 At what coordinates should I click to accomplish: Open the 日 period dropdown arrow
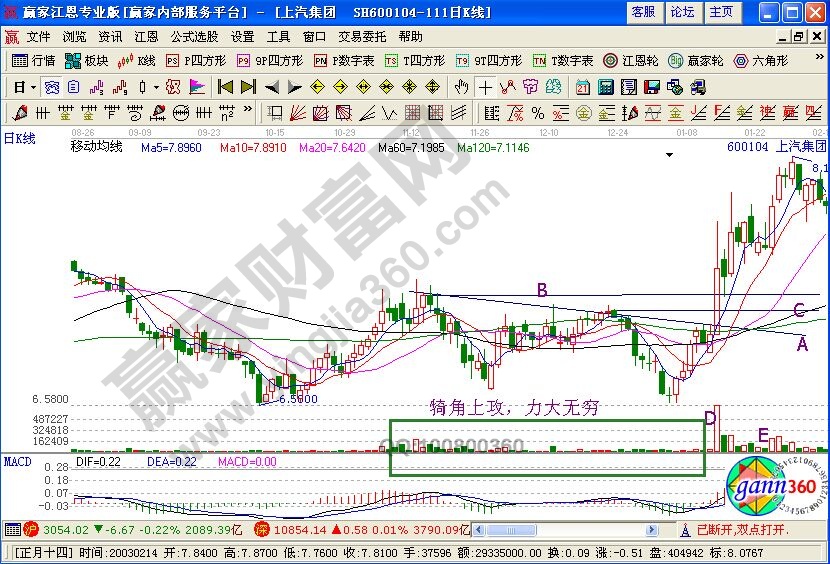pos(33,87)
